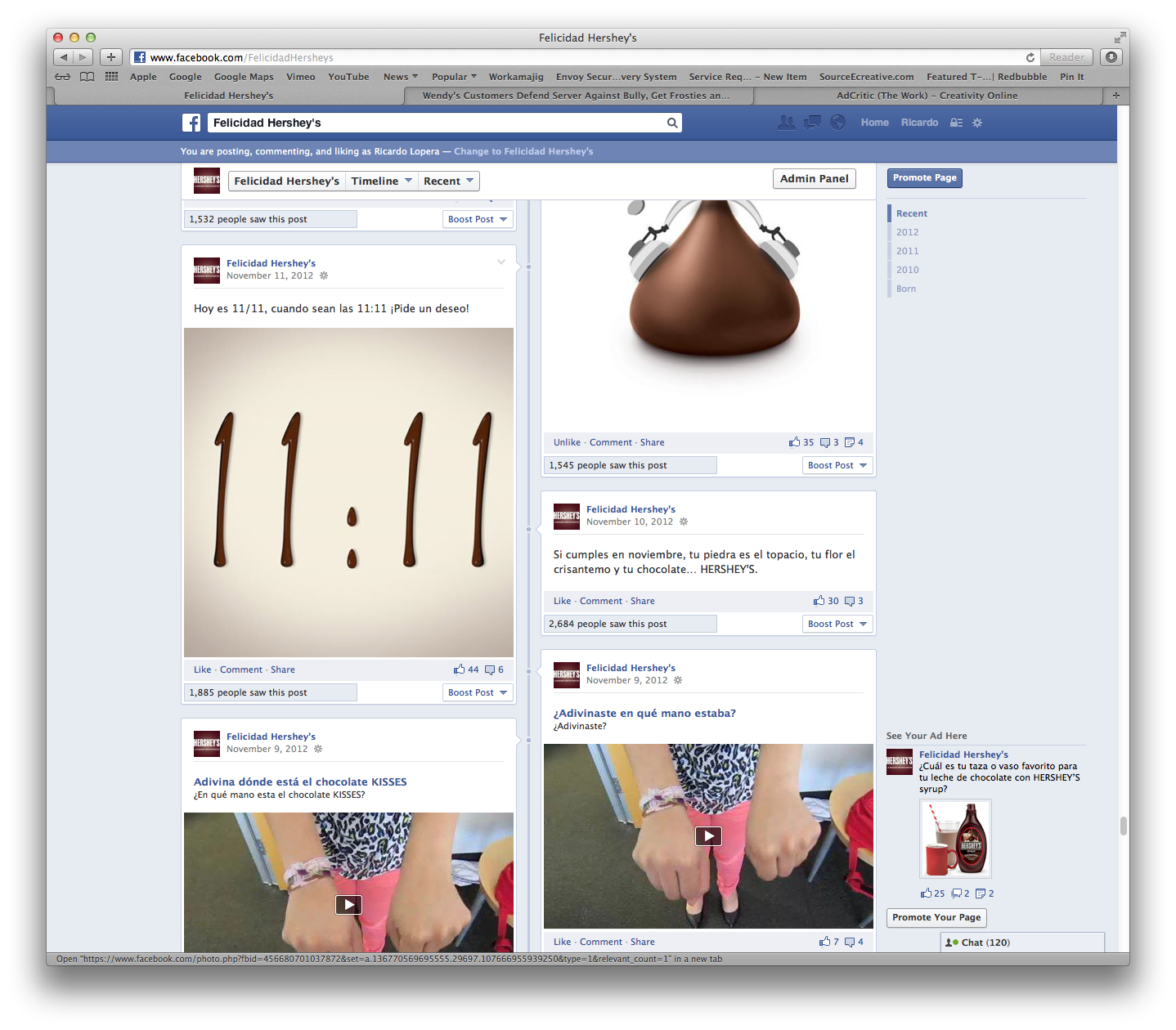Go to Home in Facebook header
This screenshot has width=1176, height=1030.
[874, 123]
